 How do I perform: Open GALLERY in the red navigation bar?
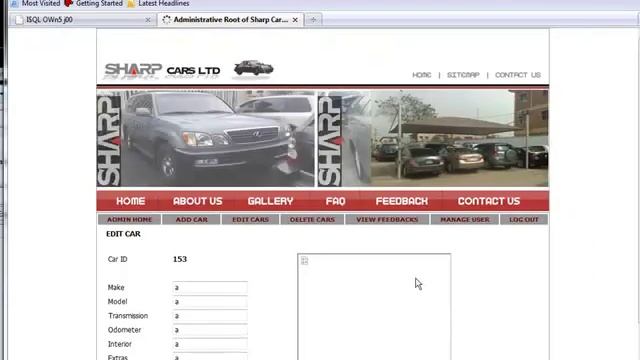coord(270,201)
